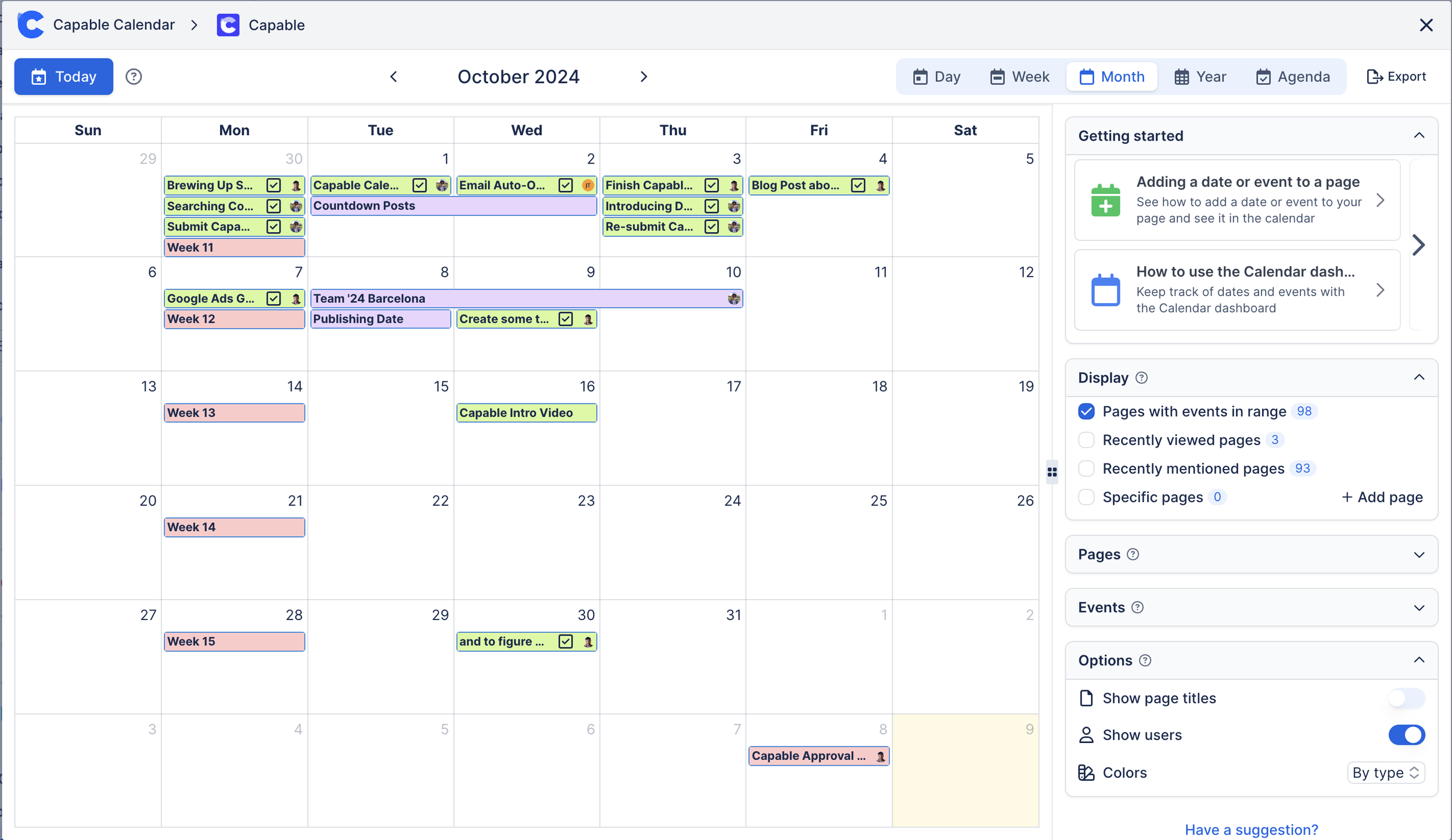Screen dimensions: 1452x840
Task: Open Have a suggestion? link
Action: click(1251, 830)
